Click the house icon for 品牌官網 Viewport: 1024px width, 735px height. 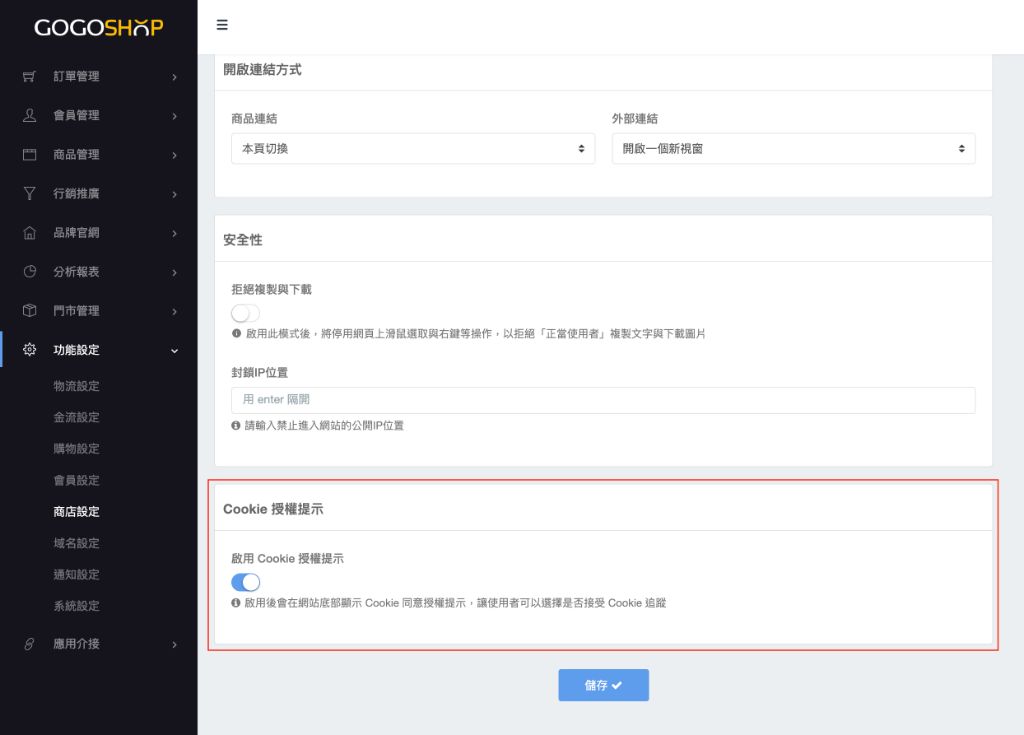(x=29, y=233)
